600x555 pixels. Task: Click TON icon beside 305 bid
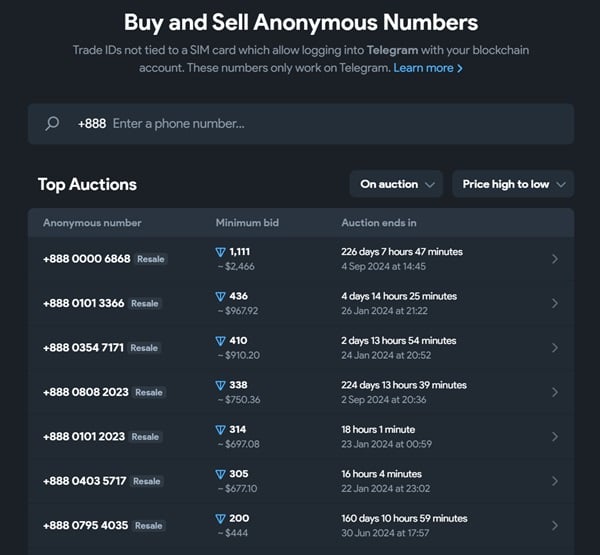coord(221,474)
